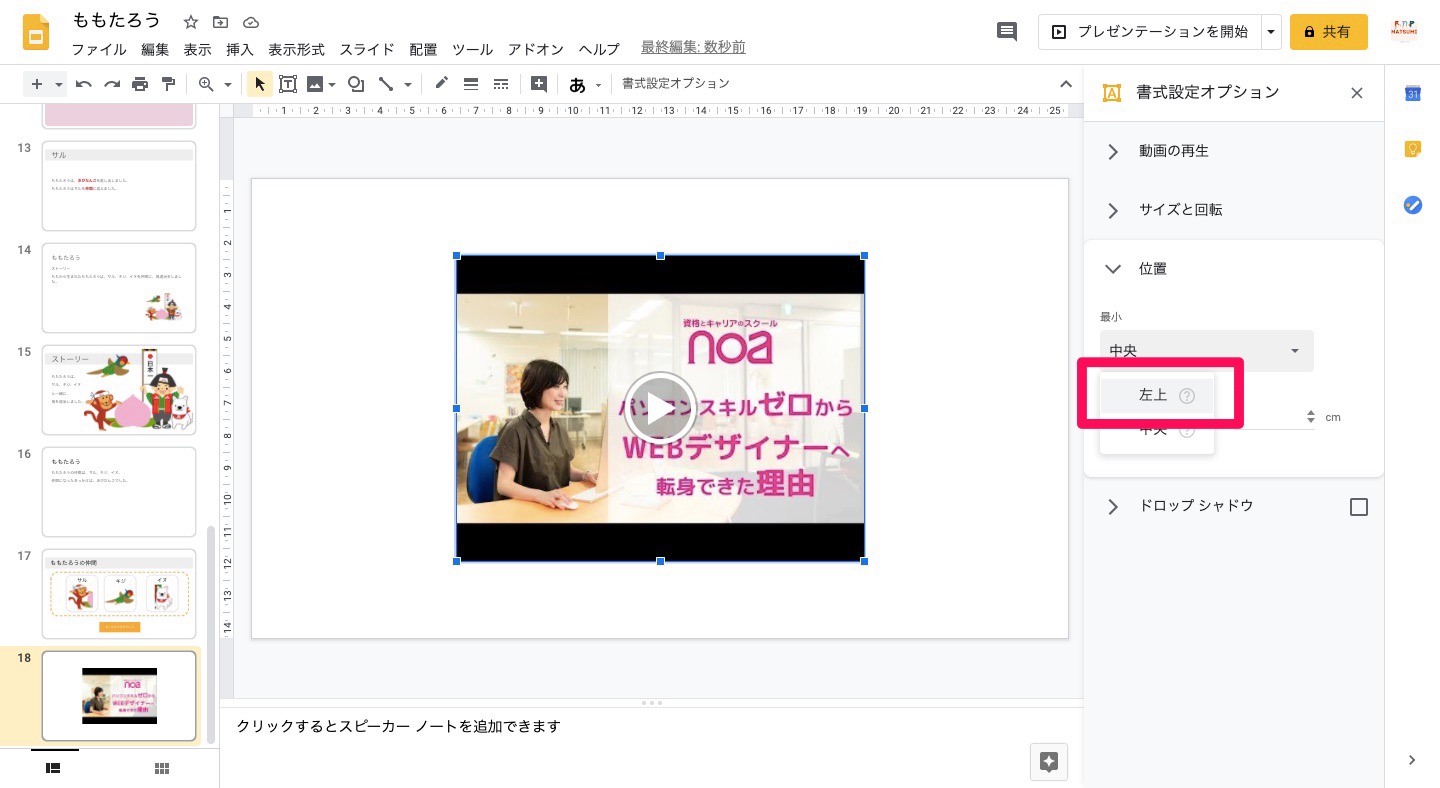
Task: Activate the paint format tool
Action: [x=168, y=84]
